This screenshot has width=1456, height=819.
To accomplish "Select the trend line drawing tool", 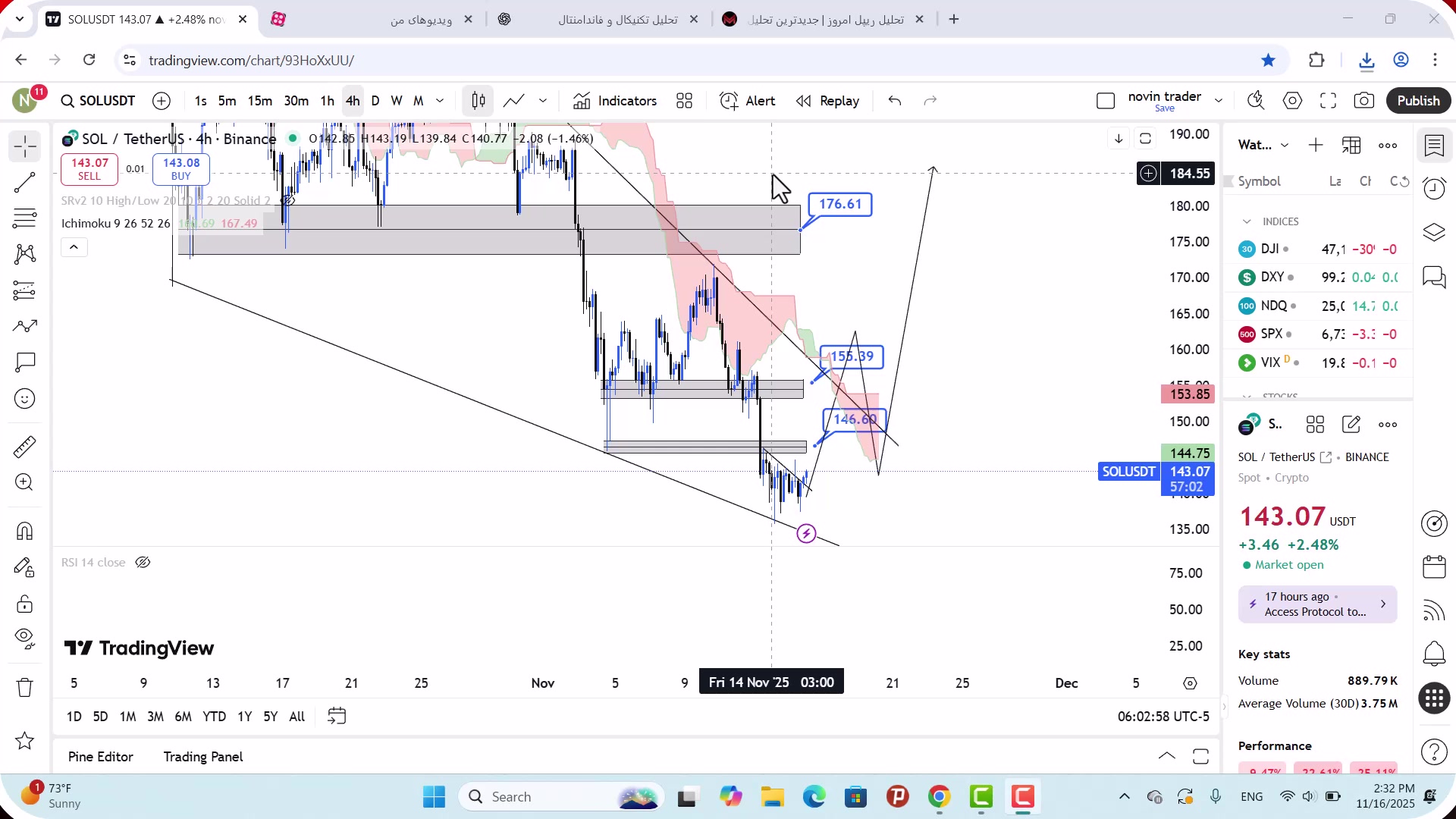I will click(25, 183).
